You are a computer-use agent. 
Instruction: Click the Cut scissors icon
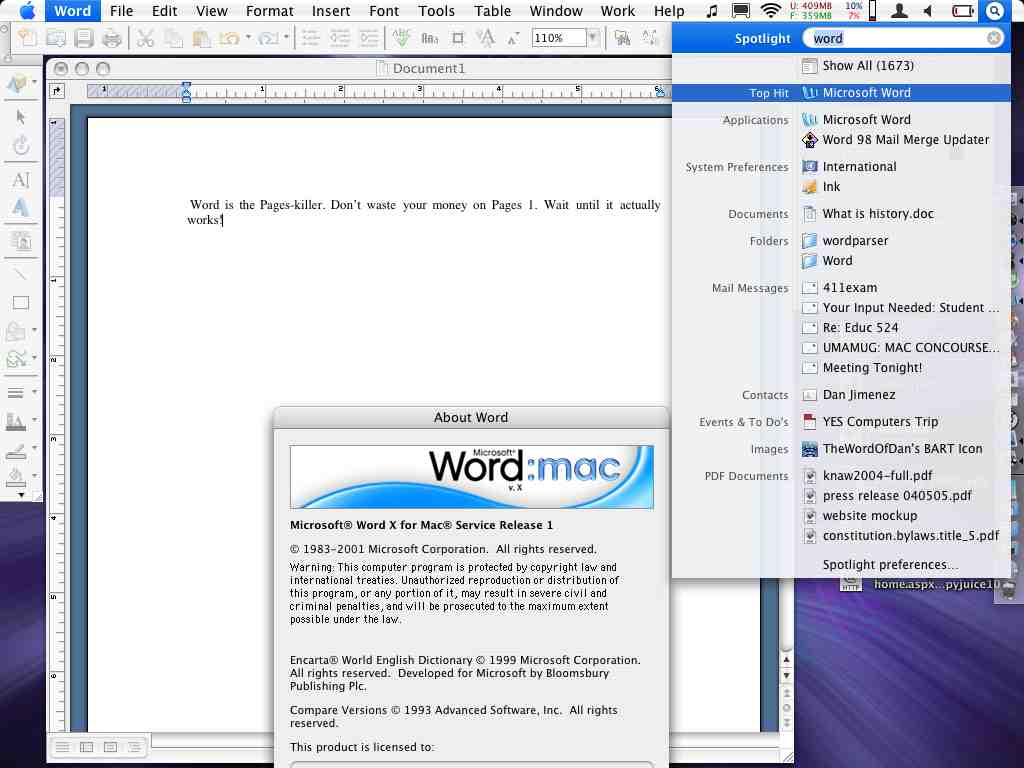[145, 39]
